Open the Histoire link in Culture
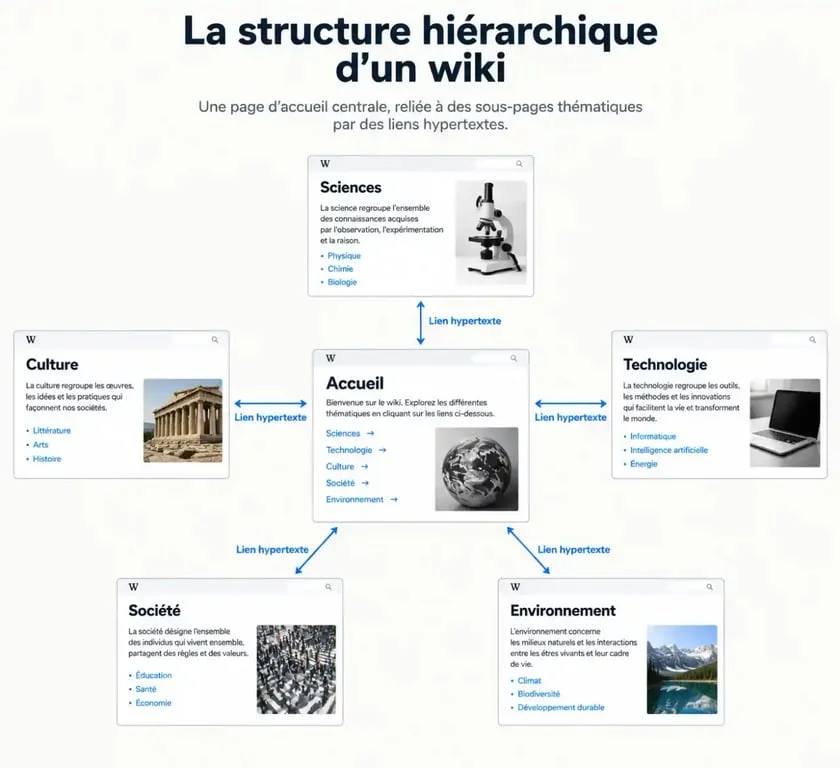The width and height of the screenshot is (840, 768). pos(47,459)
